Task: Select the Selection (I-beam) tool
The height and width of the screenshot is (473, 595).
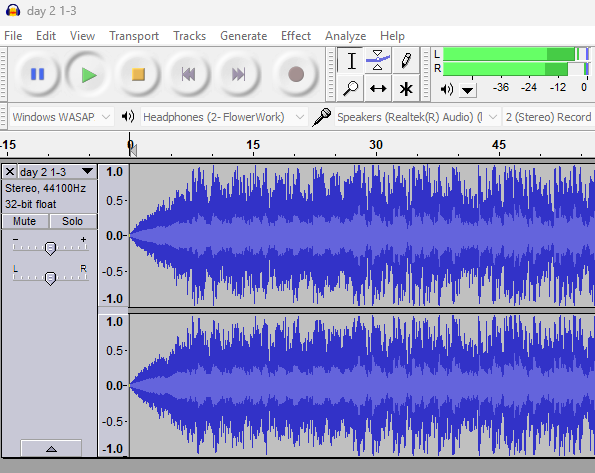Action: point(351,61)
